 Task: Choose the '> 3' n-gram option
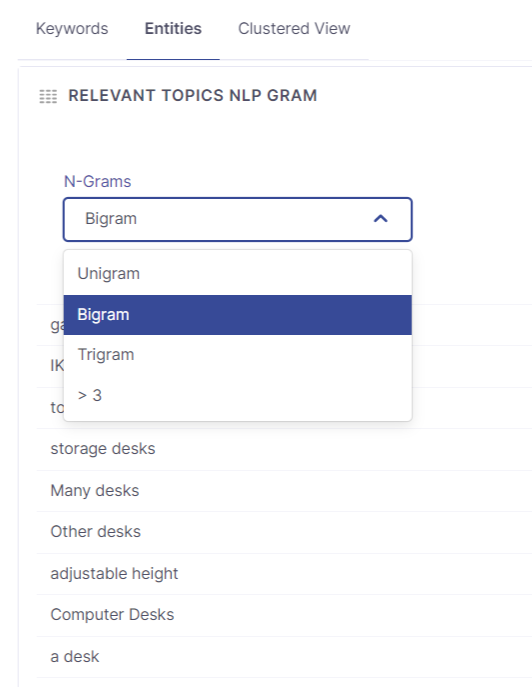tap(238, 396)
